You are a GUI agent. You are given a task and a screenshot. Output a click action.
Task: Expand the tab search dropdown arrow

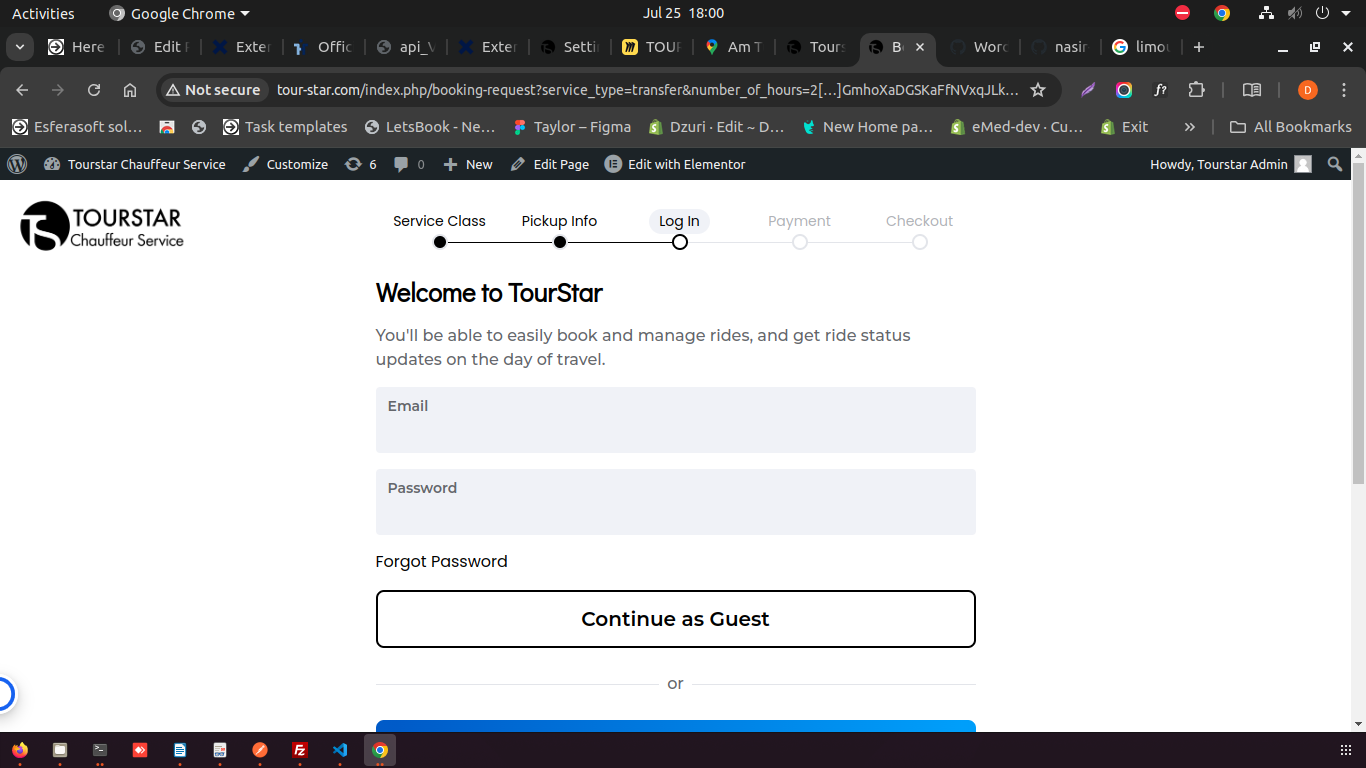point(20,47)
